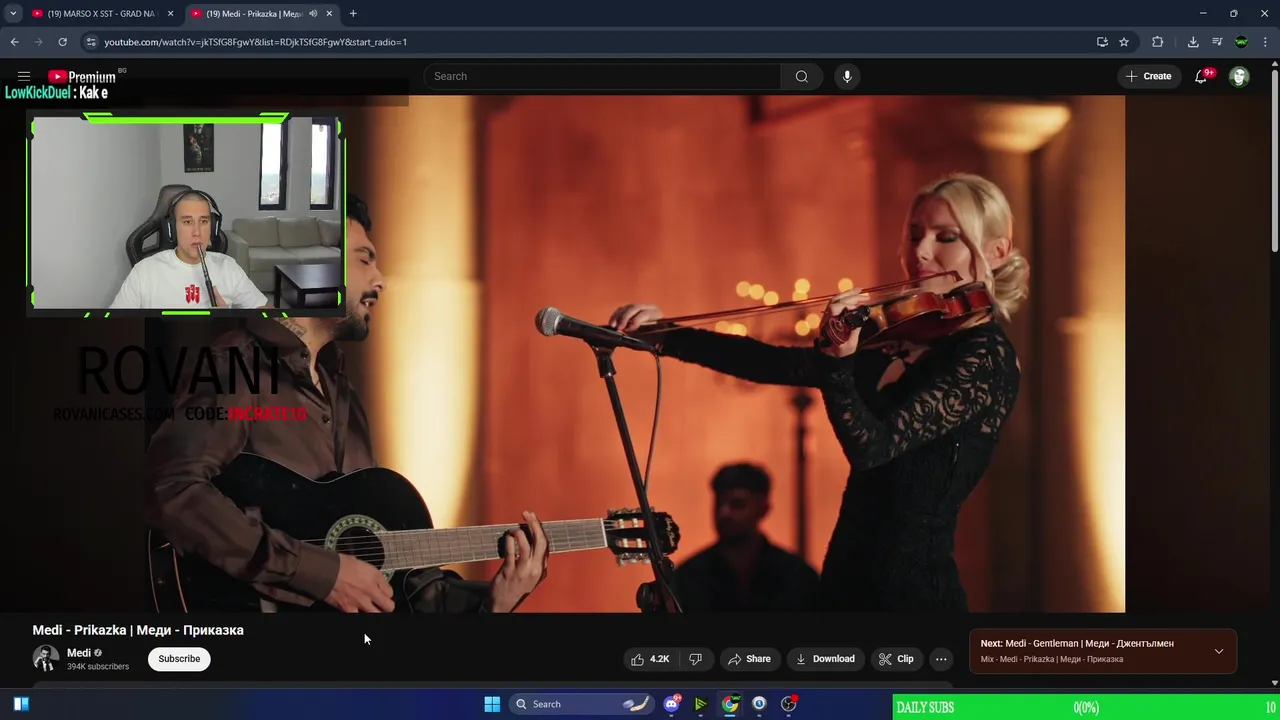Bookmark this page with the star
The height and width of the screenshot is (720, 1280).
point(1124,42)
